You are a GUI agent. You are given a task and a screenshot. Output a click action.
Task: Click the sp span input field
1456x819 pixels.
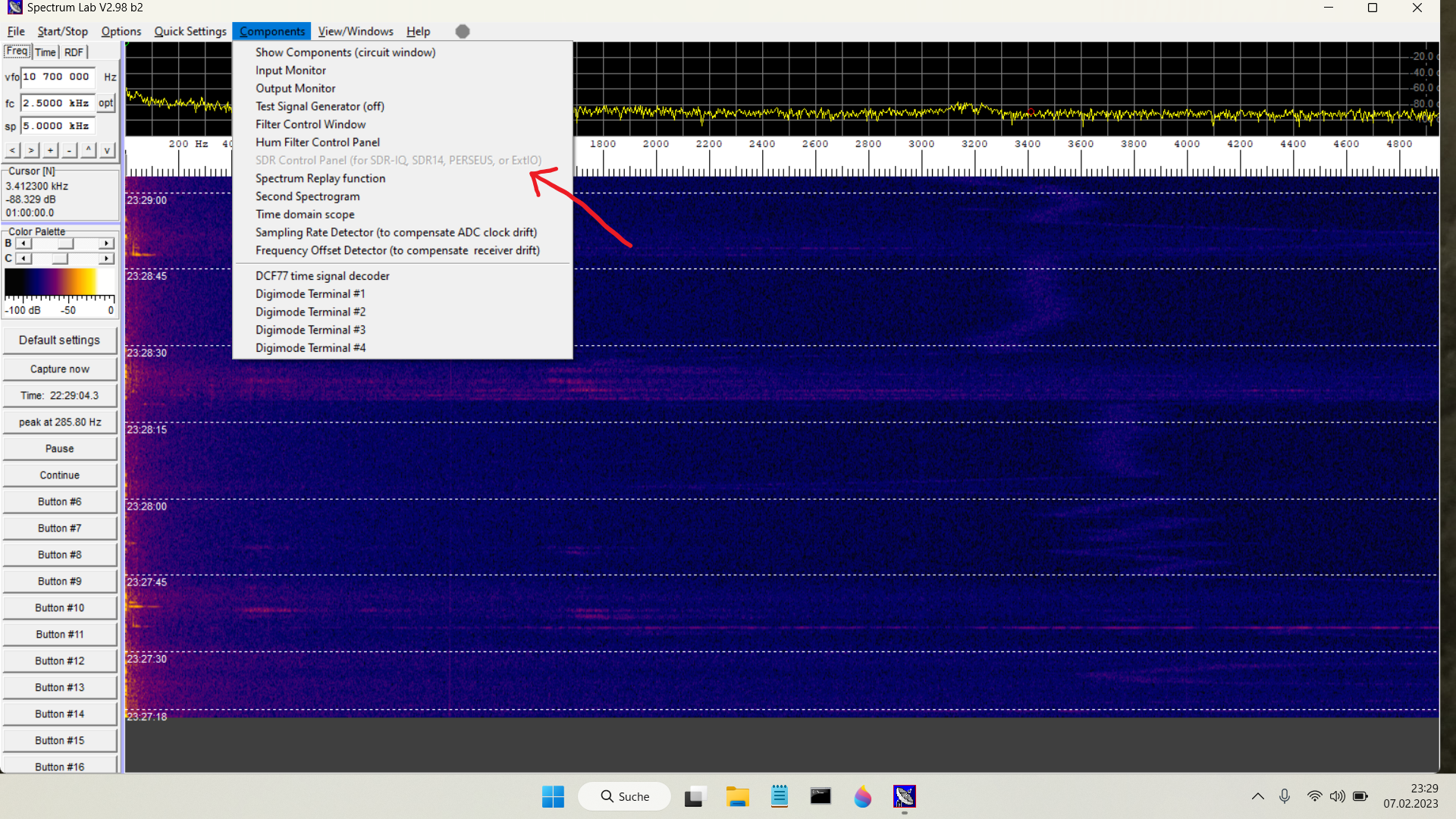(58, 126)
